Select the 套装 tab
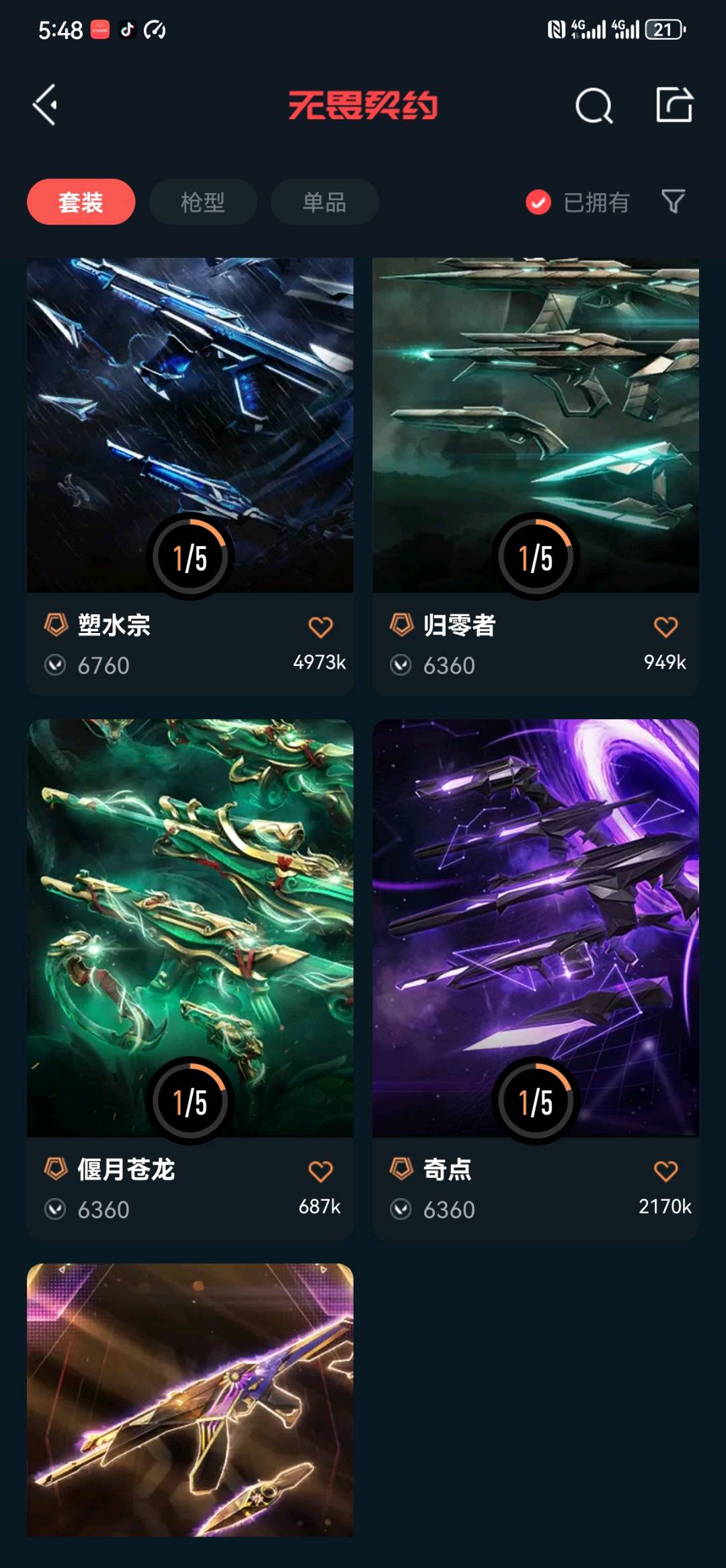Screen dimensions: 726x1568 (x=81, y=202)
